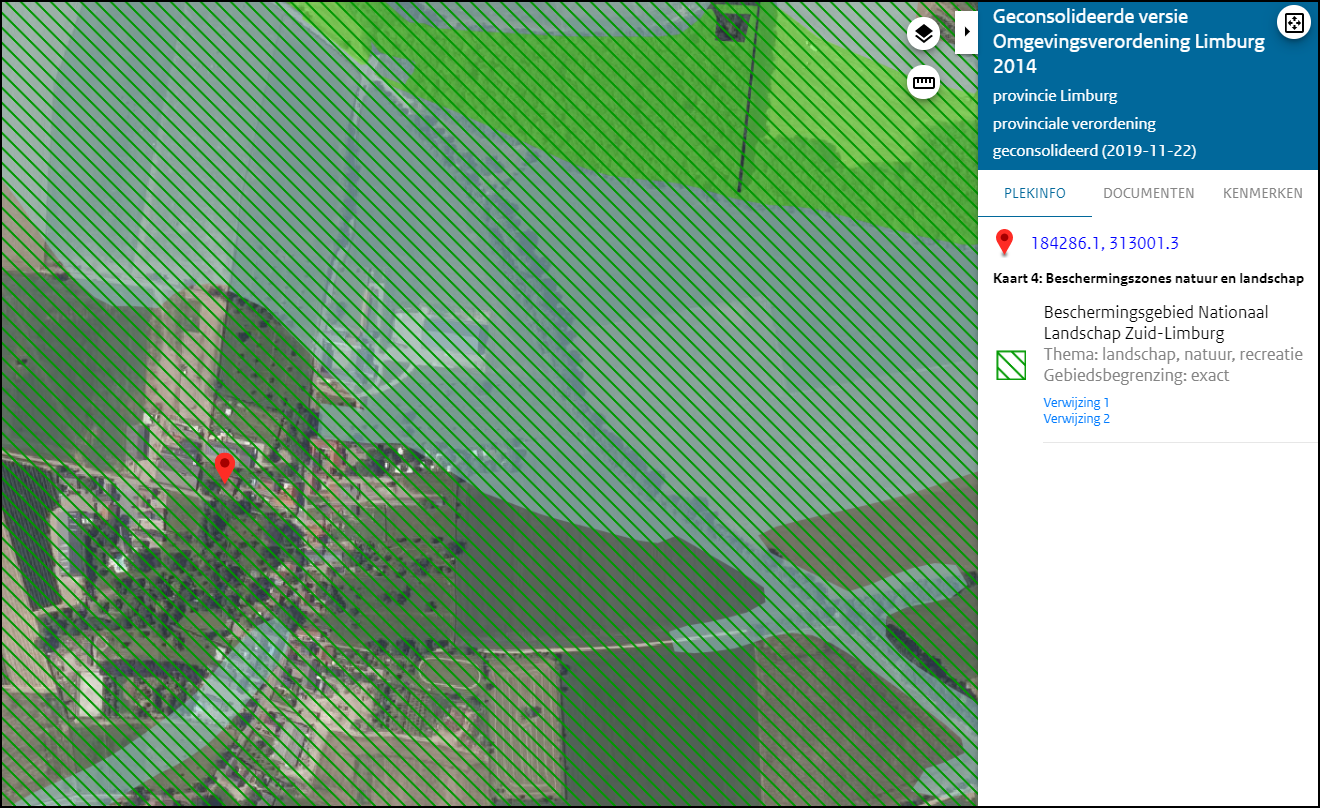Click the plan title 'Geconsolideerde versie Omgevingsverordening Limburg 2014'

1129,42
